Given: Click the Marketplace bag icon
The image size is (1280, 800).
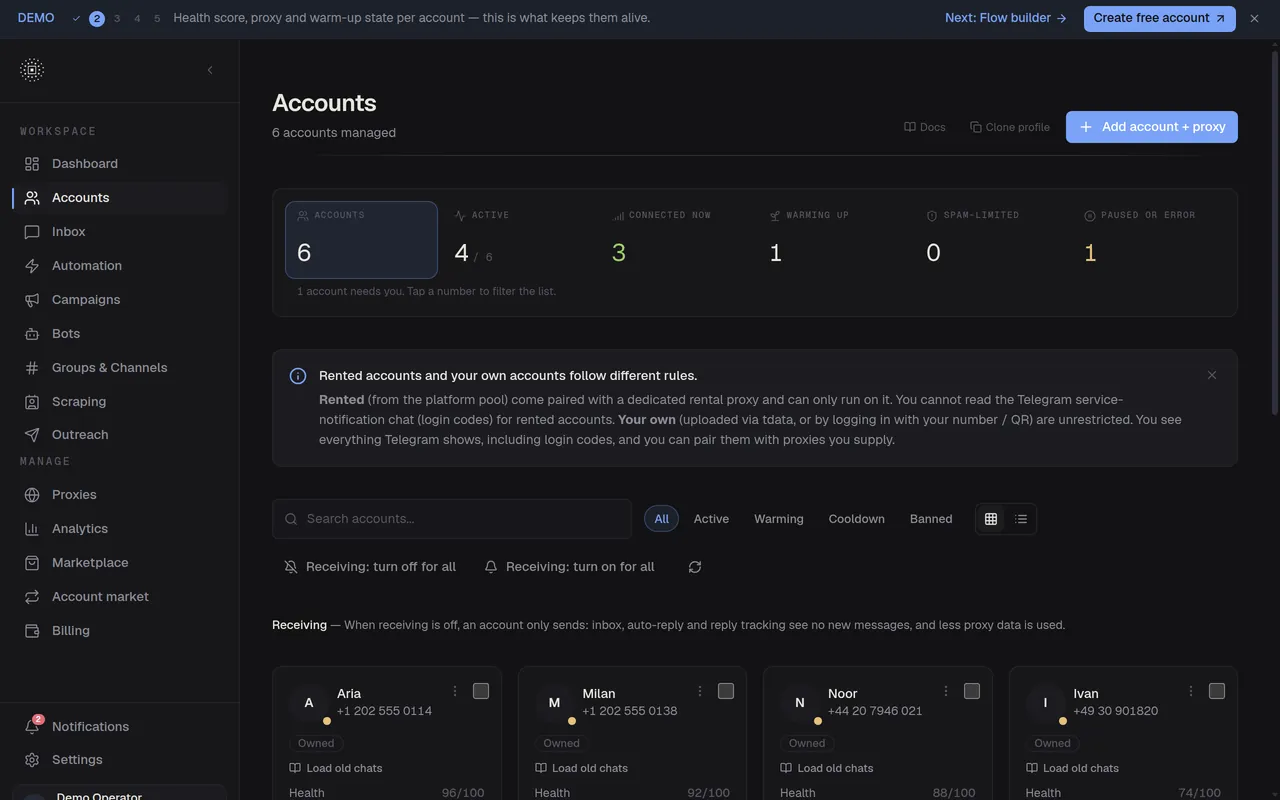Looking at the screenshot, I should [x=32, y=563].
